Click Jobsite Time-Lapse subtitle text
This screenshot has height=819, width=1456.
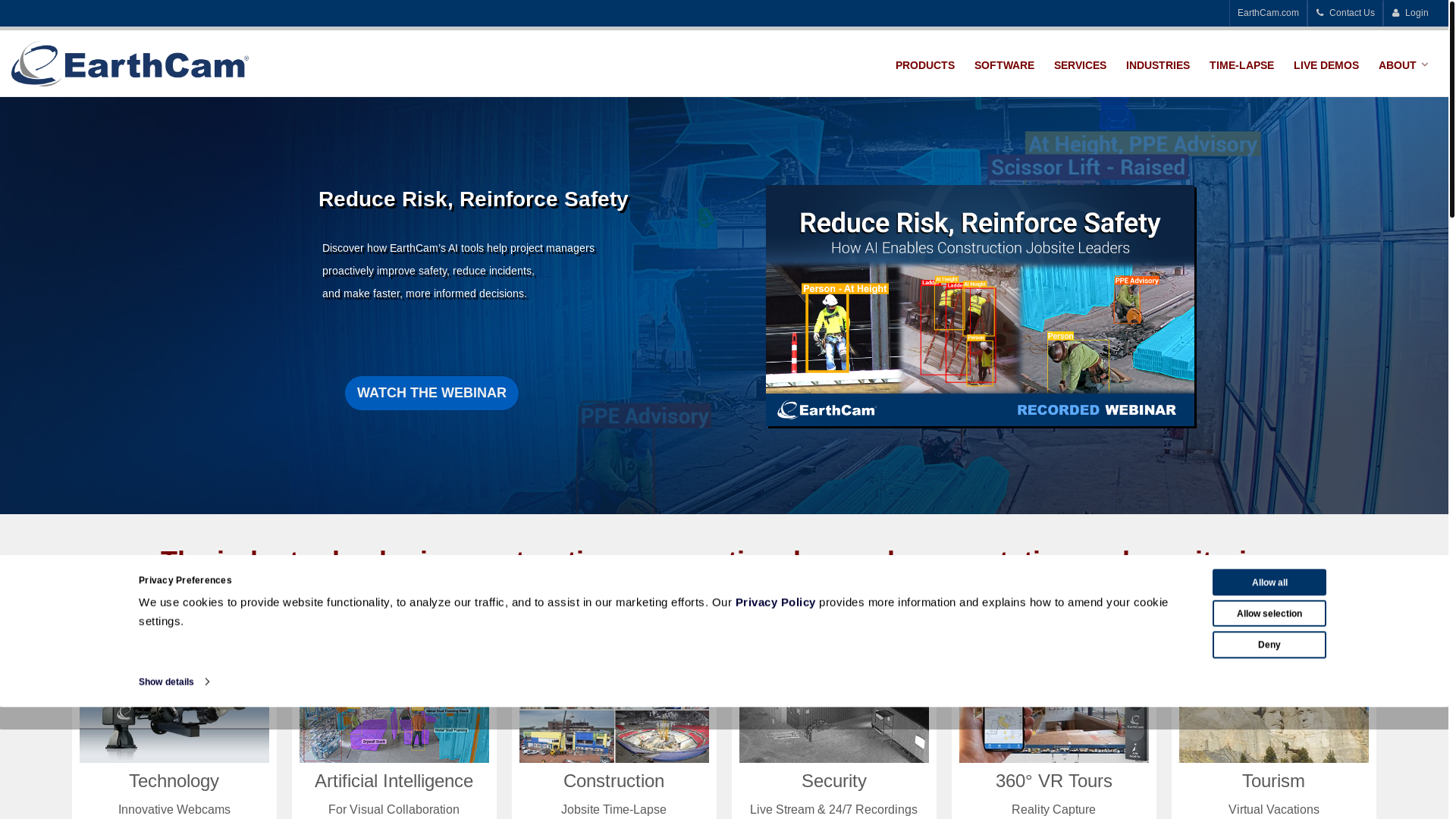pos(613,810)
